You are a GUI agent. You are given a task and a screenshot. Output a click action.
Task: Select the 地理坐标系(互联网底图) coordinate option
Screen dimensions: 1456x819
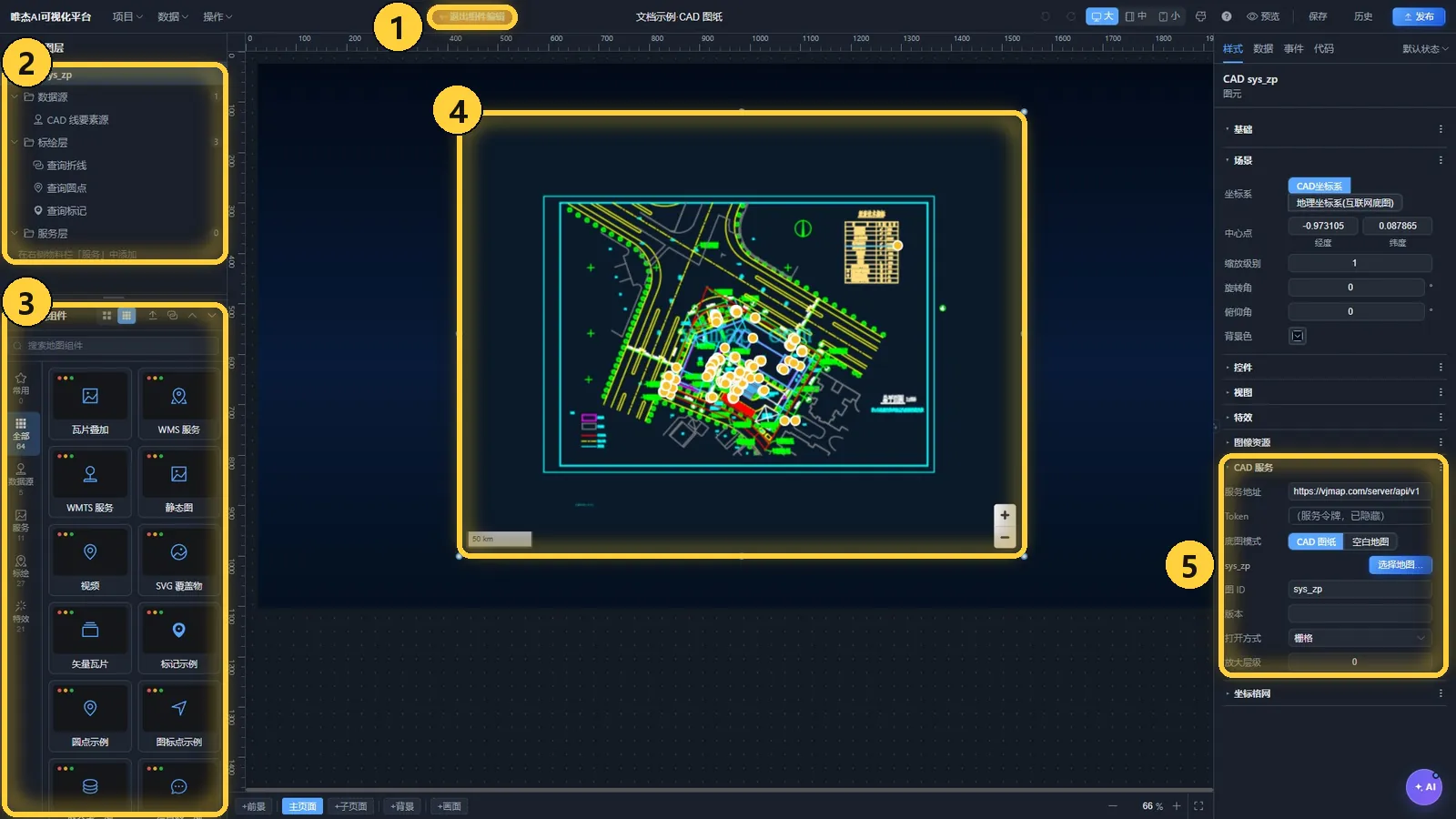[1345, 203]
